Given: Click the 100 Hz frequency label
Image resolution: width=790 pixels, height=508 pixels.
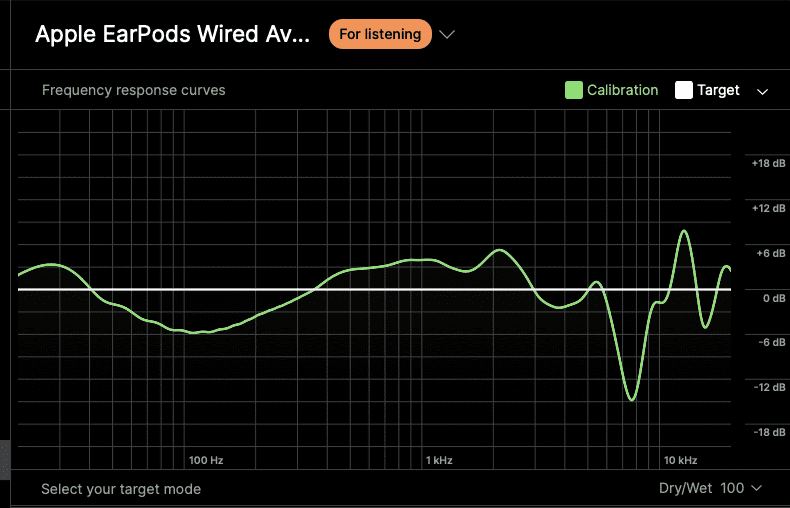Looking at the screenshot, I should point(206,460).
